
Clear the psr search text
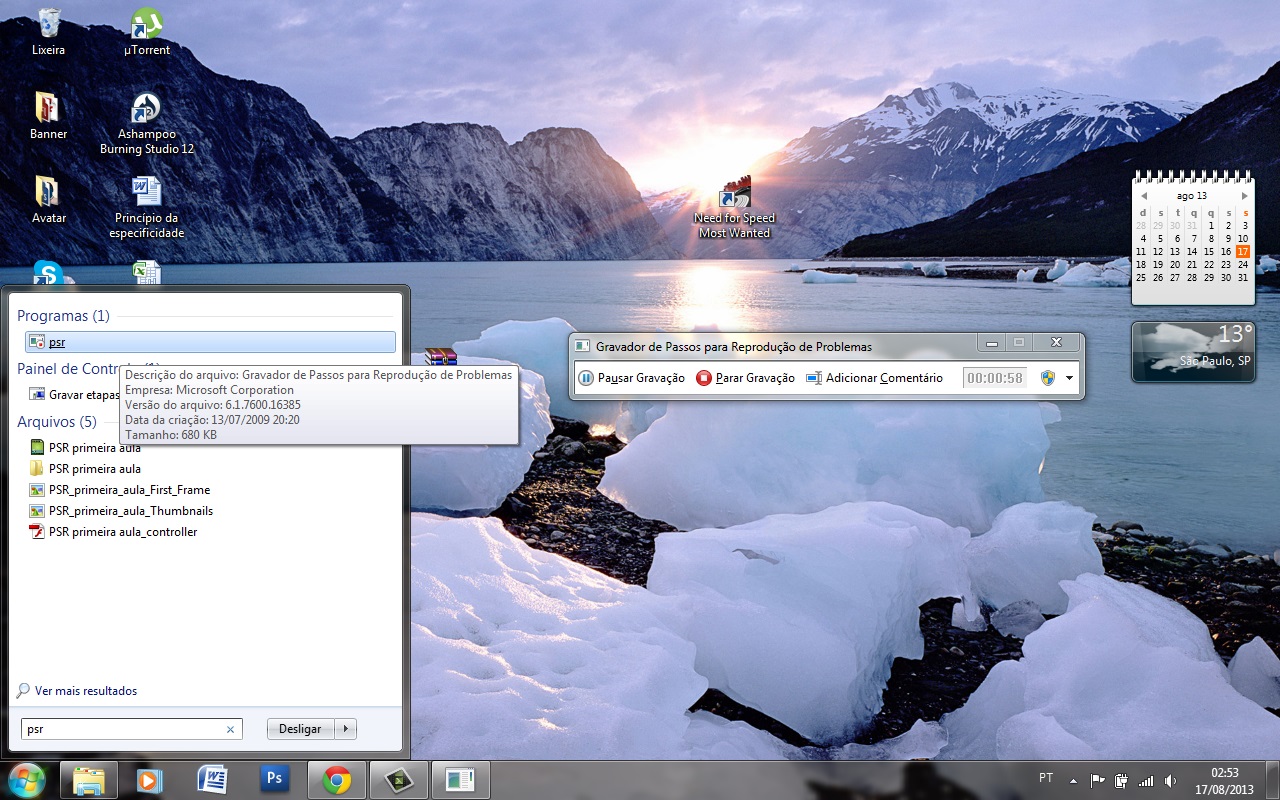pos(230,729)
